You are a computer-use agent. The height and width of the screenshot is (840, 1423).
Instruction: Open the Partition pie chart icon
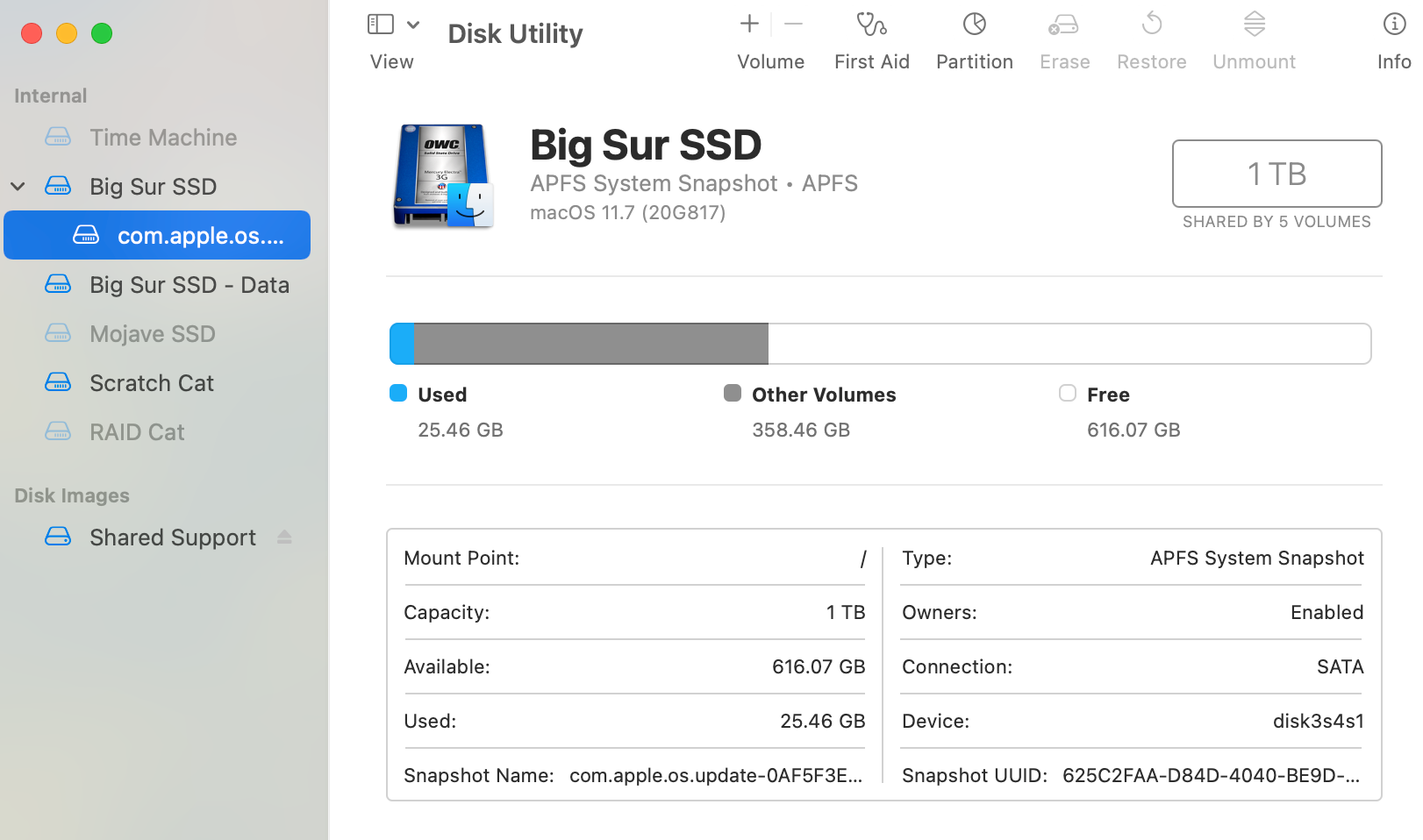[x=974, y=24]
